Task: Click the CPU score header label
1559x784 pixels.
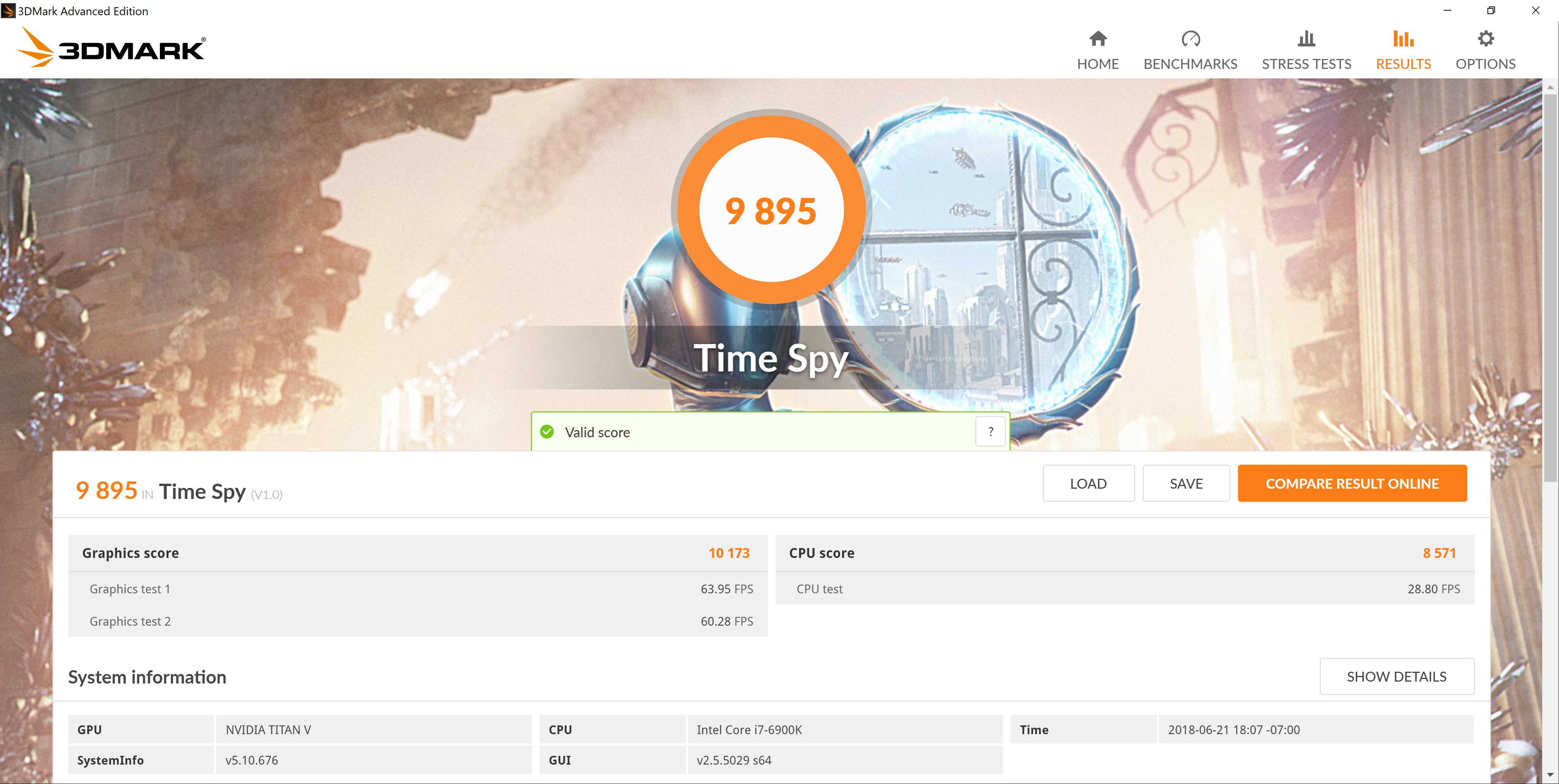Action: tap(821, 553)
